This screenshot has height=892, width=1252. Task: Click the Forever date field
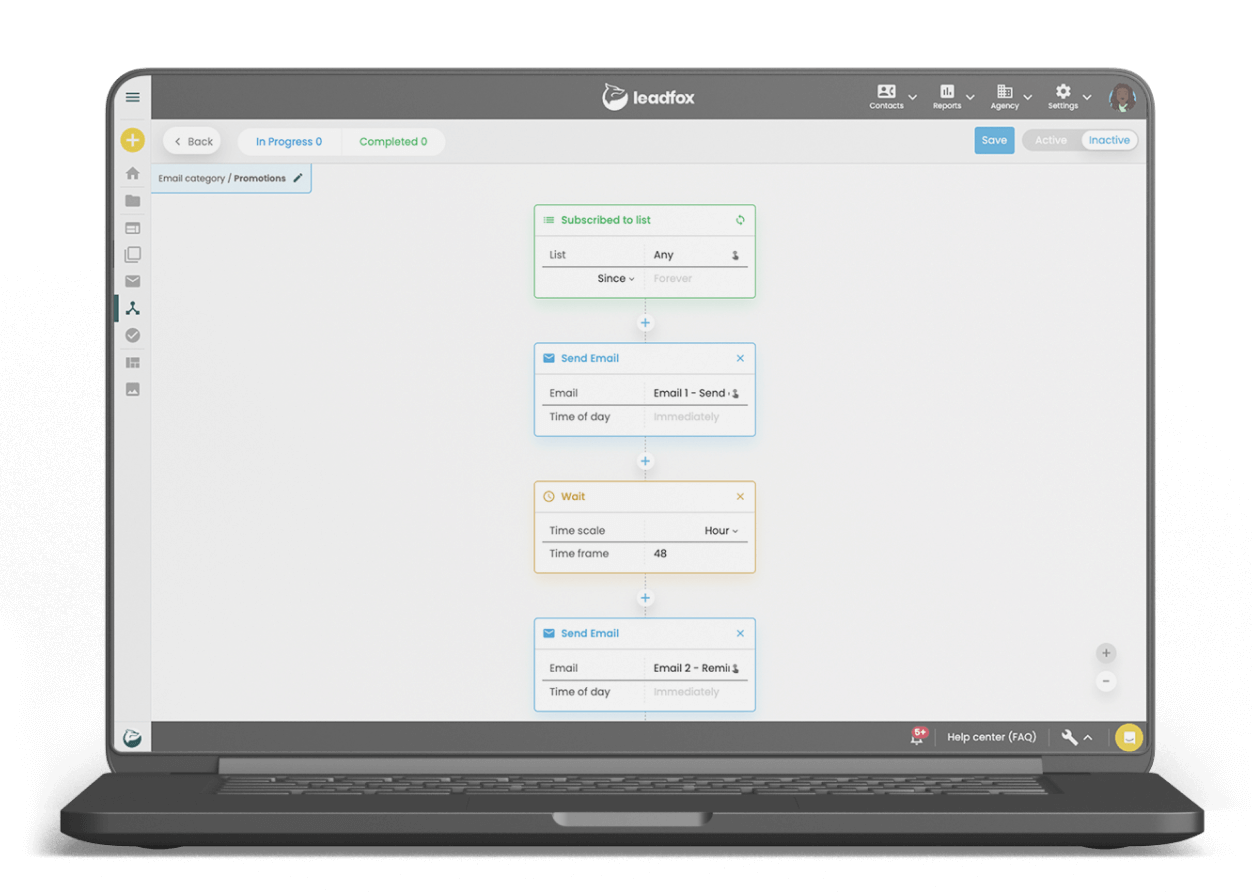coord(696,279)
